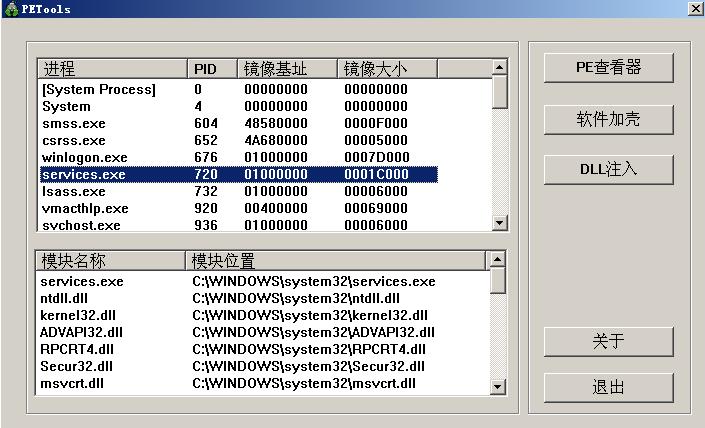Click path C:\WINDOWS\system32\ADVAPI32.dll
This screenshot has width=705, height=428.
click(x=313, y=333)
